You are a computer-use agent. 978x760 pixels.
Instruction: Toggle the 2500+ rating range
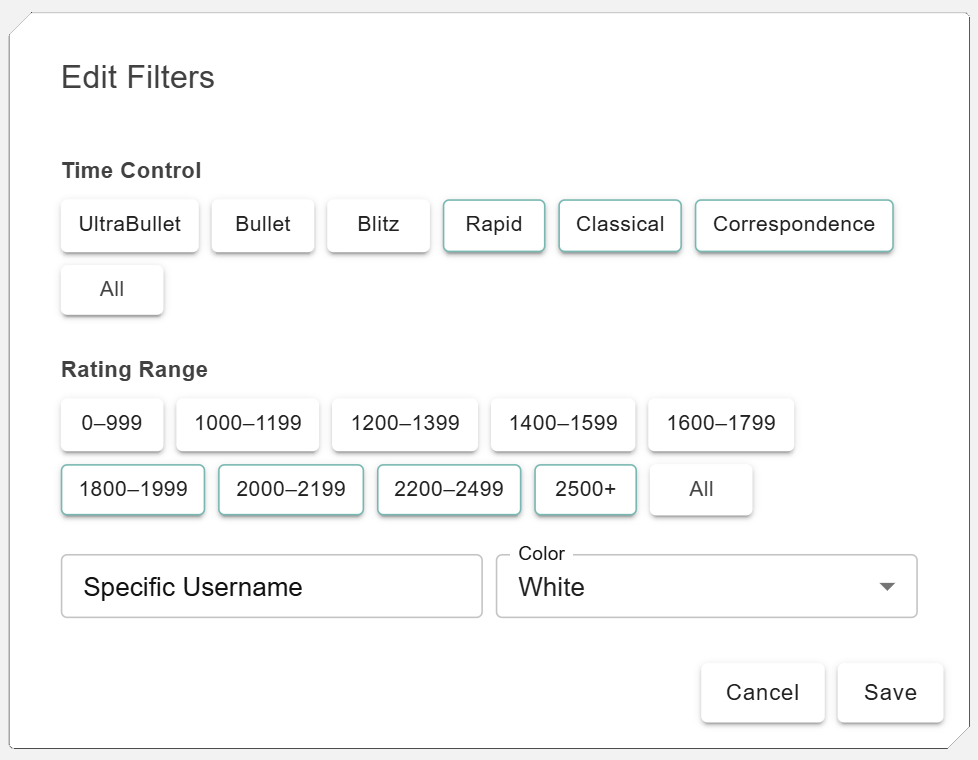(586, 490)
